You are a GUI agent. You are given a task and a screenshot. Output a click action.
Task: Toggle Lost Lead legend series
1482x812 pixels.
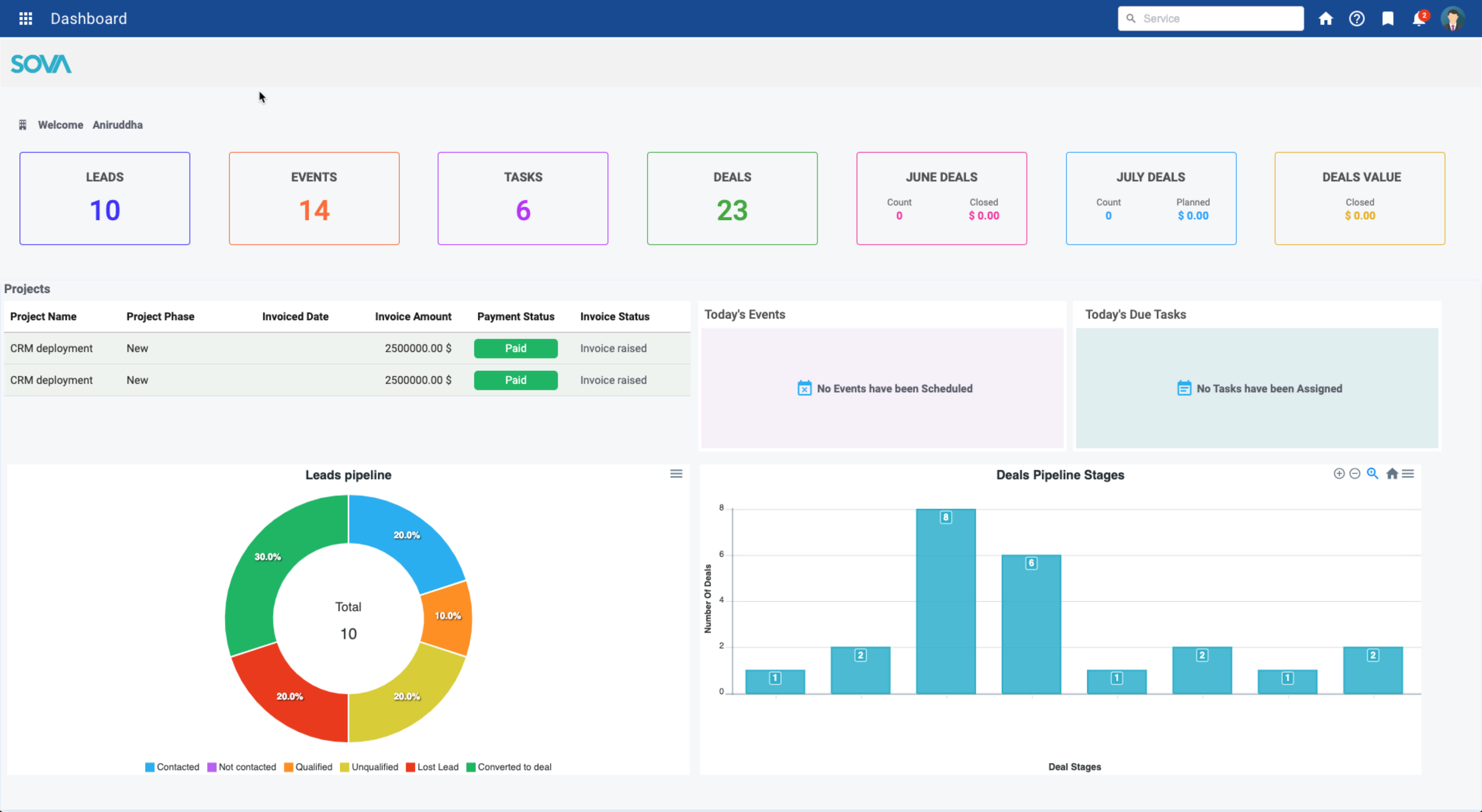[x=432, y=766]
